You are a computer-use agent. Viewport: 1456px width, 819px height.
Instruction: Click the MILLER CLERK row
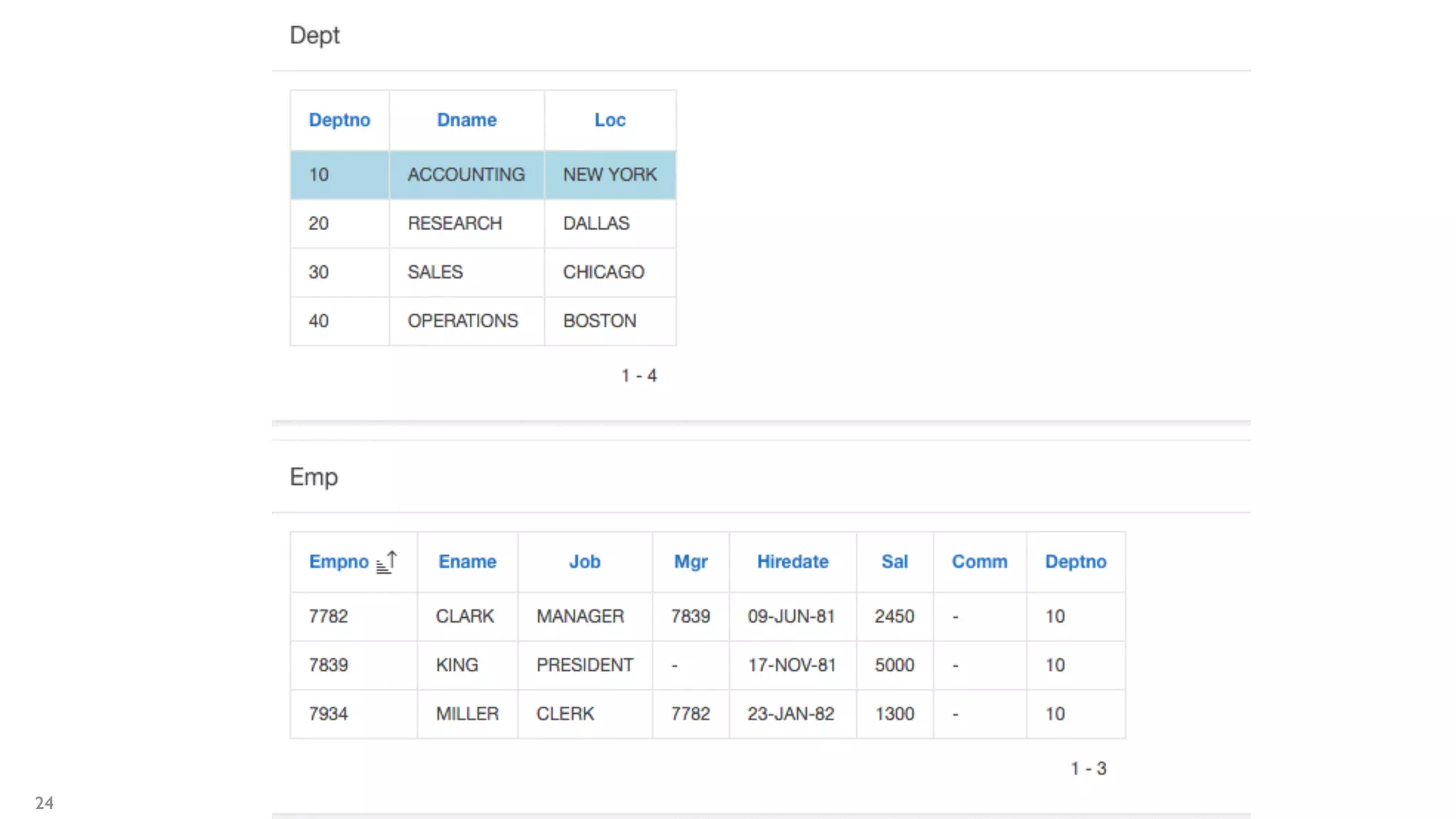pyautogui.click(x=564, y=714)
